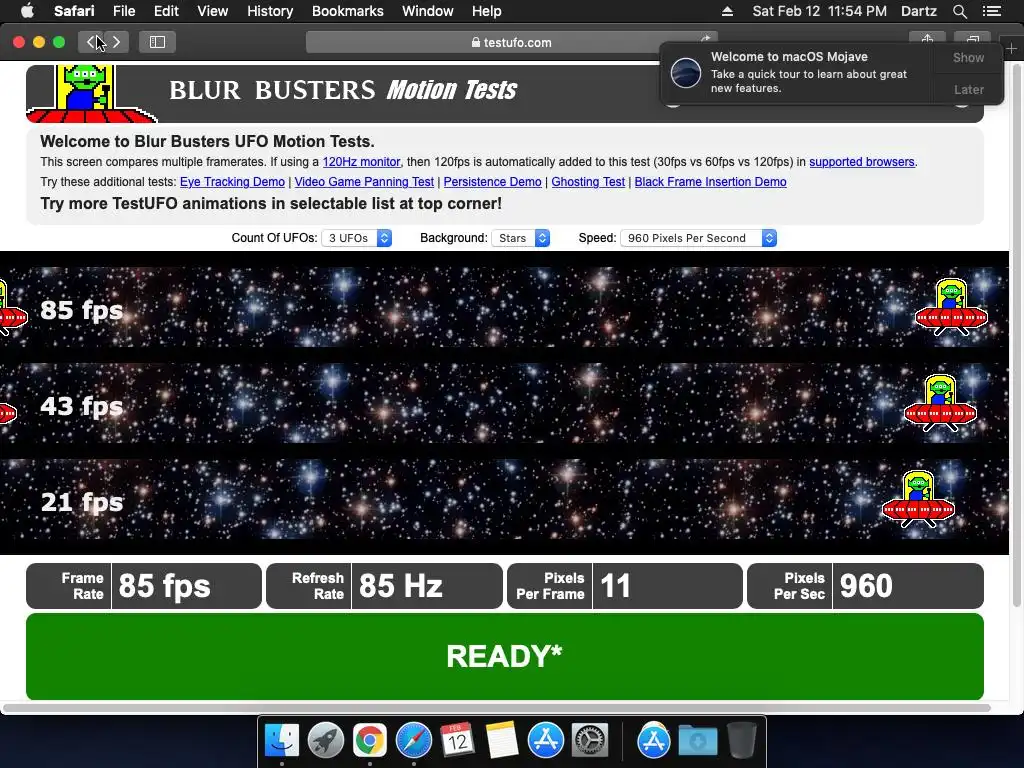Open the Apple menu

pos(27,11)
